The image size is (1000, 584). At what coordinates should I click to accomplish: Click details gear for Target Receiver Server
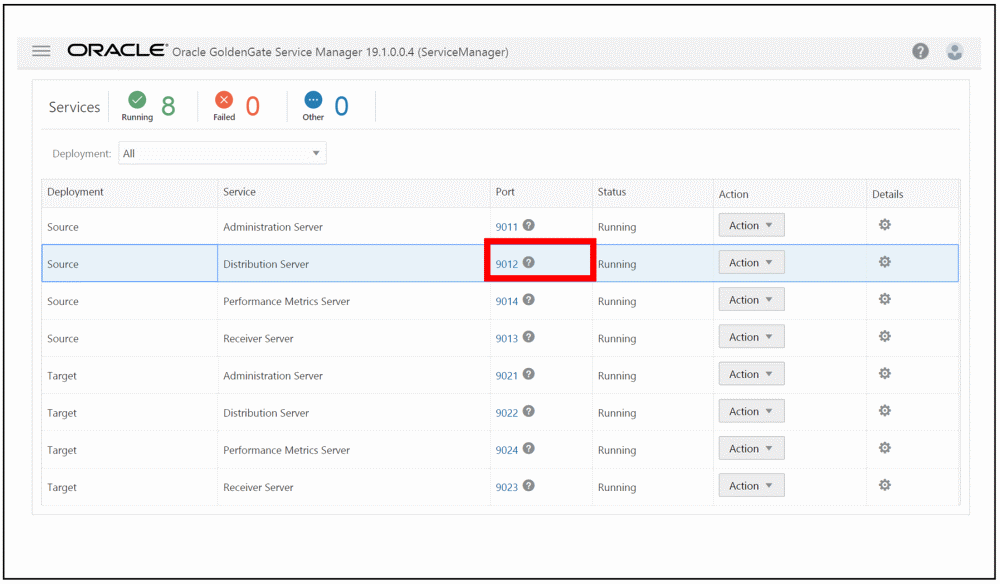884,485
